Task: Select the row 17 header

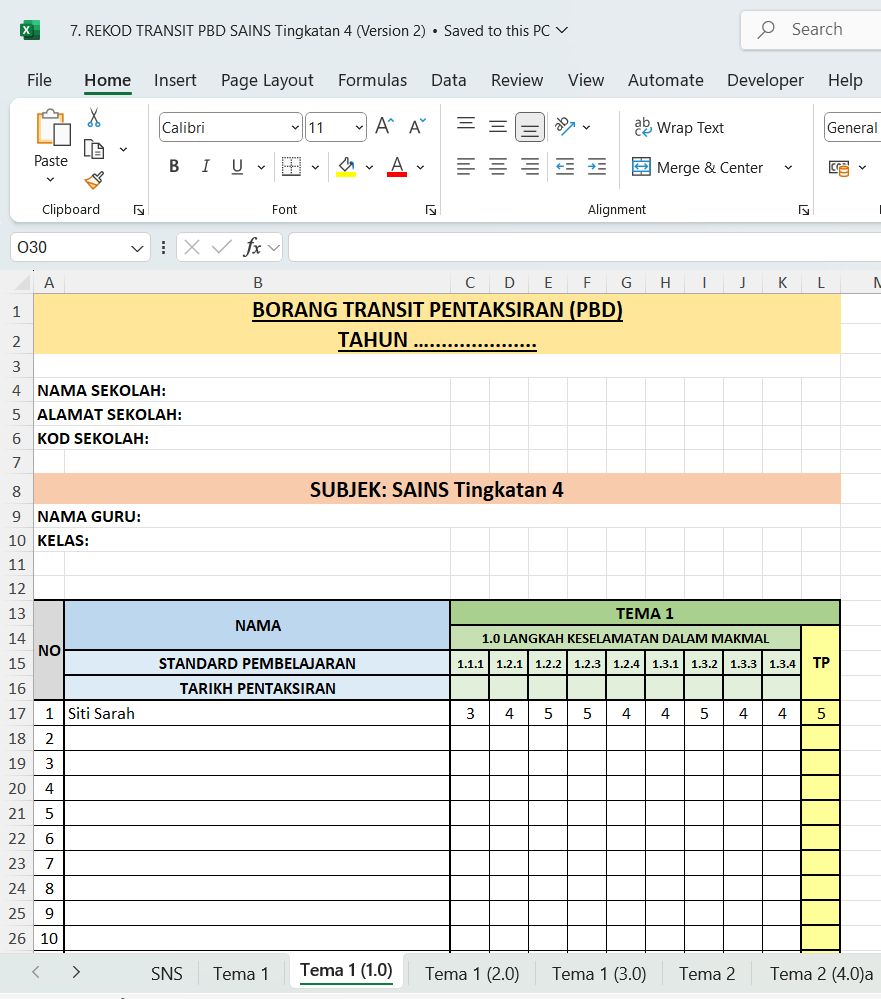Action: tap(17, 714)
